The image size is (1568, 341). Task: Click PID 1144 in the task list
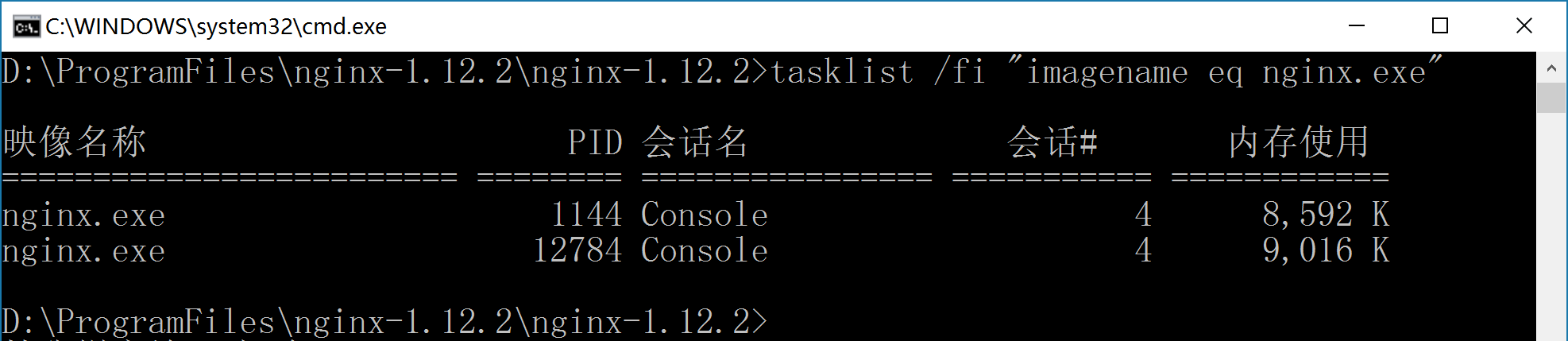pos(586,215)
